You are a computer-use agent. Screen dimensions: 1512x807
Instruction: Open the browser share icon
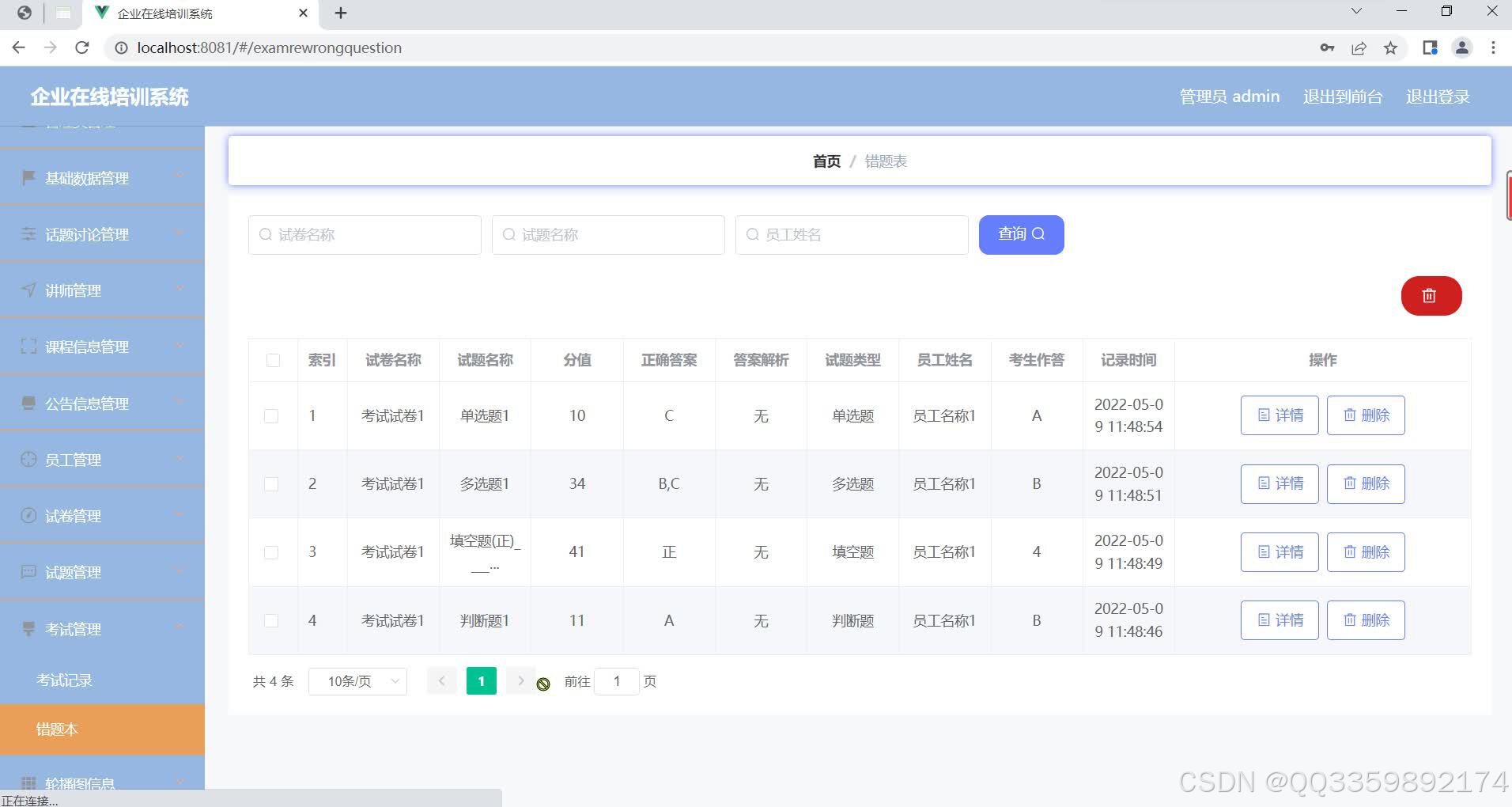1359,48
